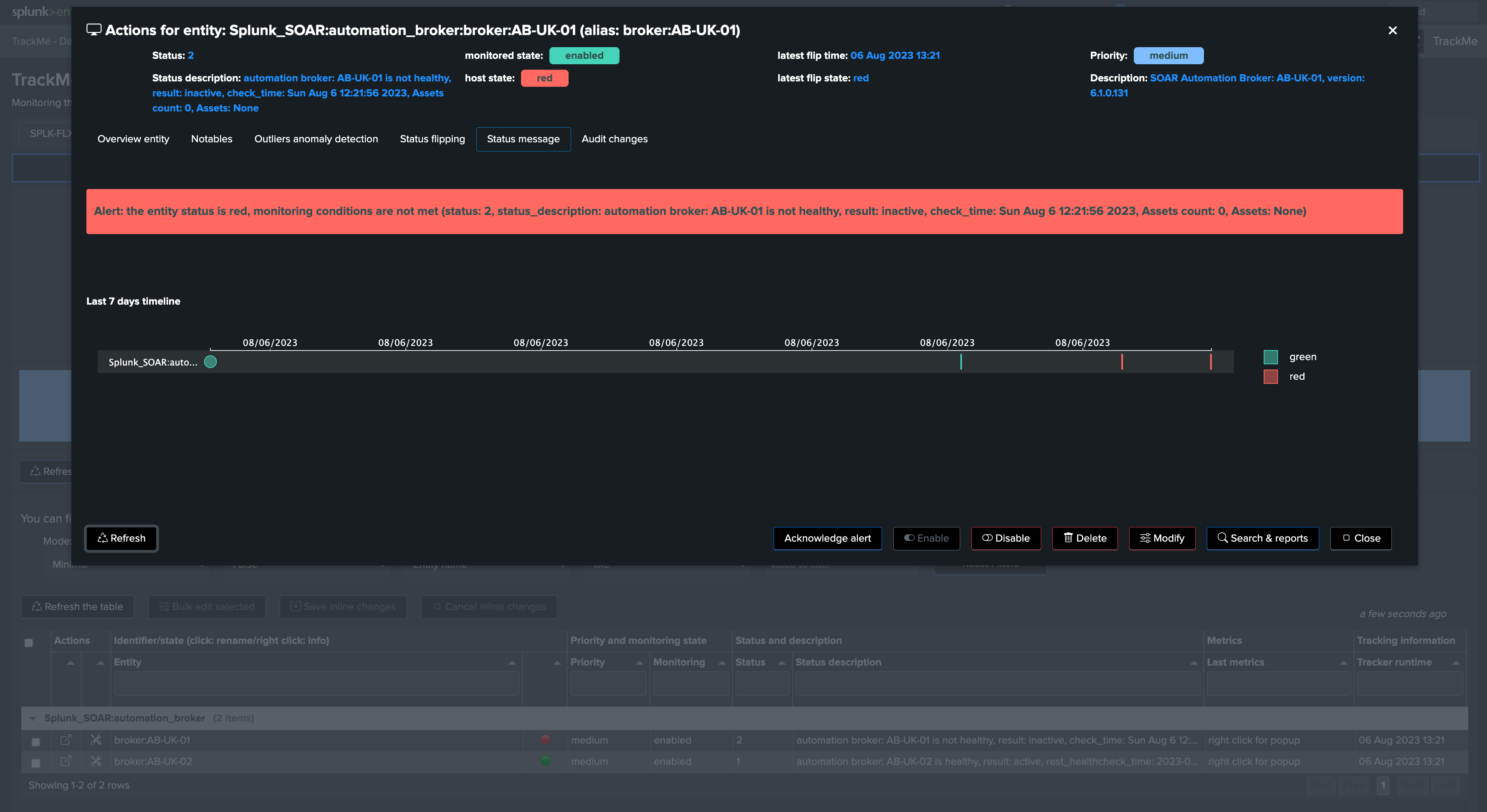Click the green status dot for broker:AB-UK-02
Image resolution: width=1487 pixels, height=812 pixels.
[545, 761]
